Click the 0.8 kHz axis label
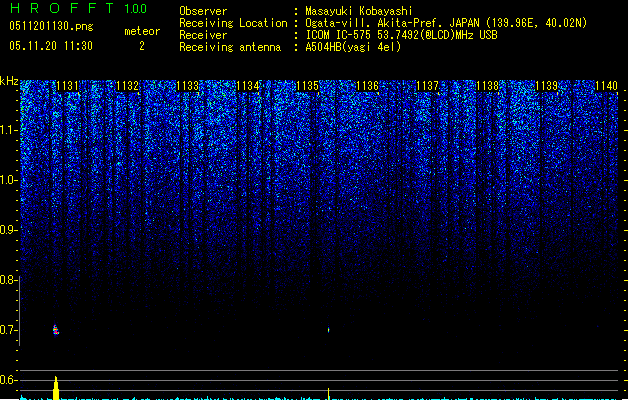The height and width of the screenshot is (400, 629). pyautogui.click(x=8, y=280)
